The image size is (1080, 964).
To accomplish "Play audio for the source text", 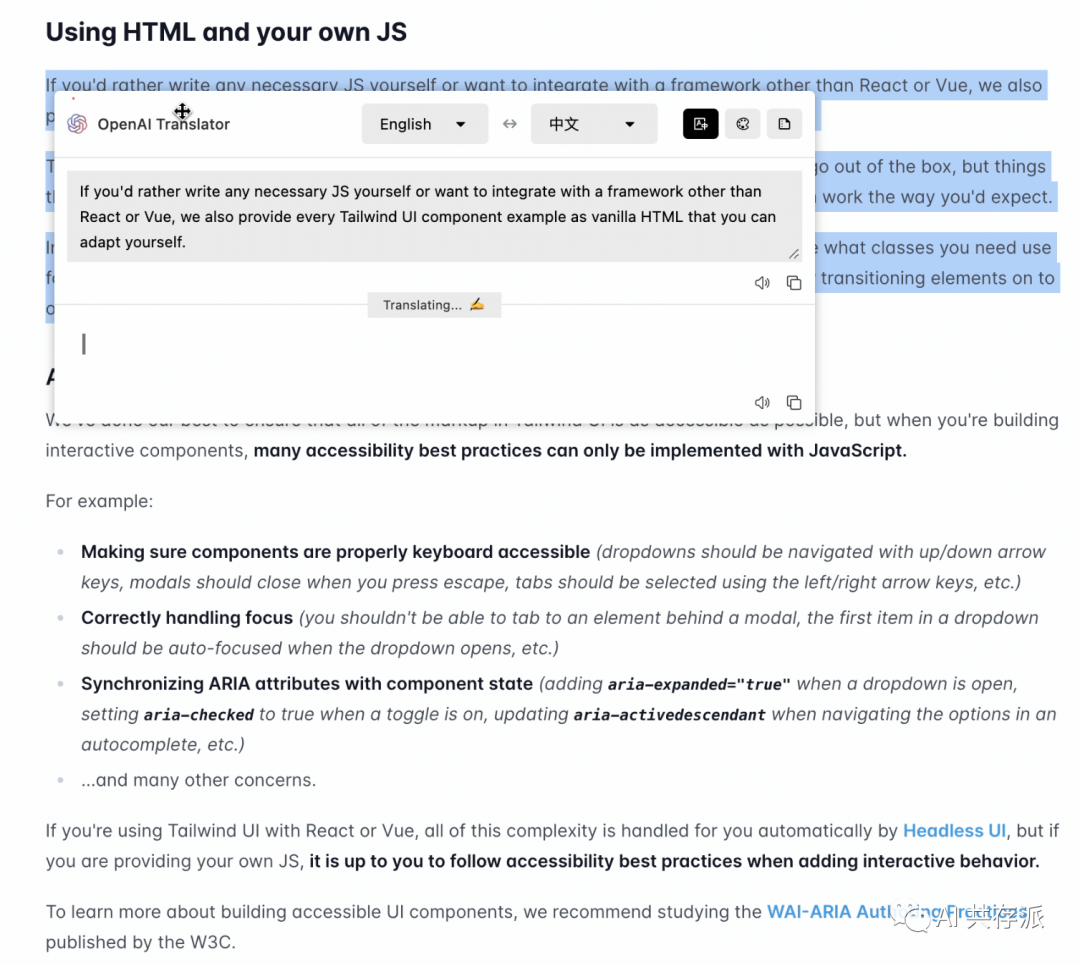I will tap(762, 283).
